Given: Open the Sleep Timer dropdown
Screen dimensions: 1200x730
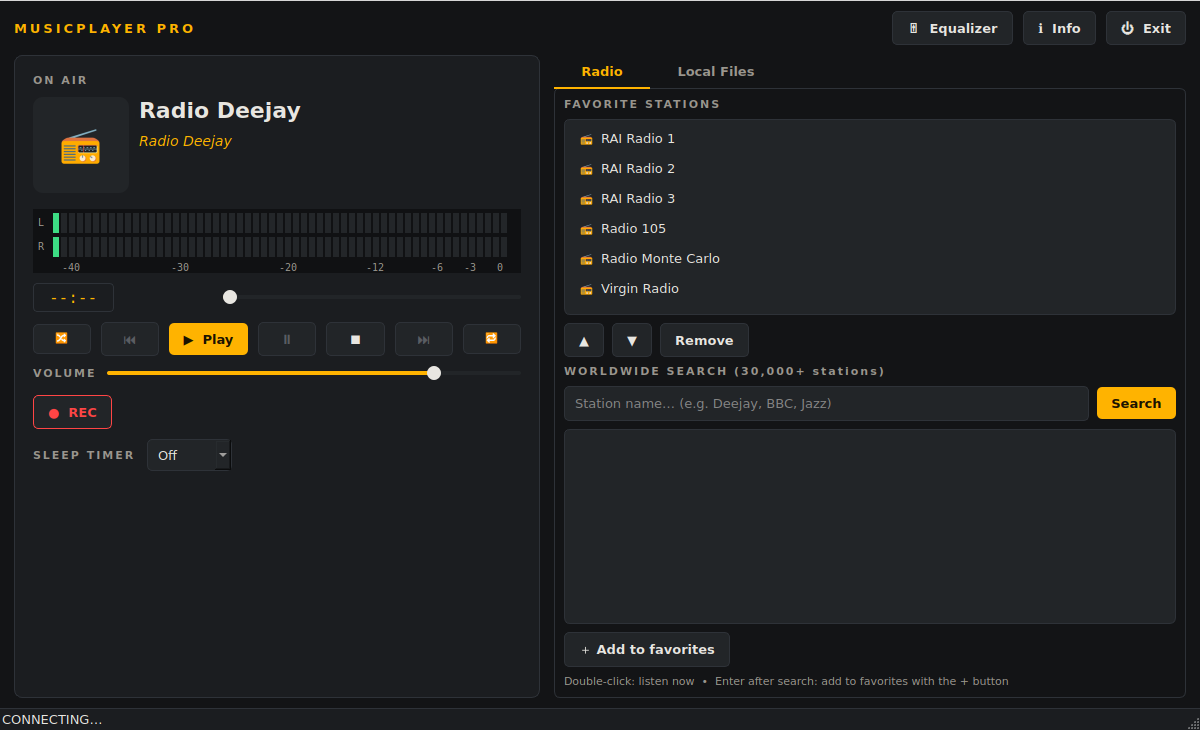Looking at the screenshot, I should [x=189, y=455].
